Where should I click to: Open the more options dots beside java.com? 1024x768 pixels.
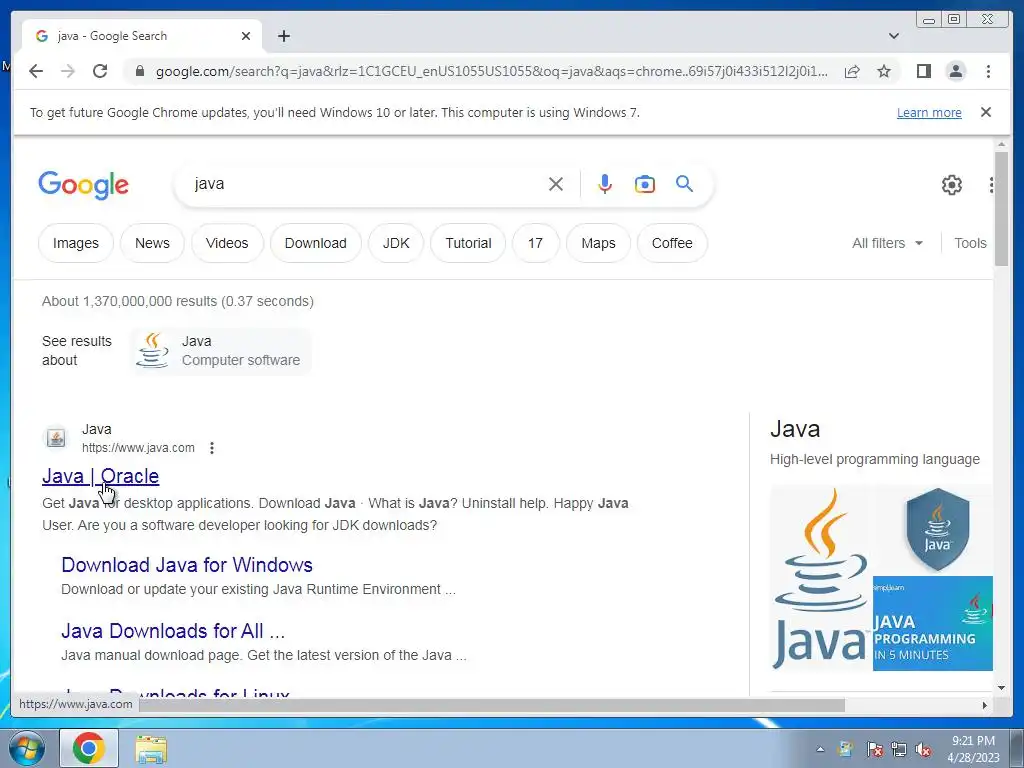coord(212,448)
